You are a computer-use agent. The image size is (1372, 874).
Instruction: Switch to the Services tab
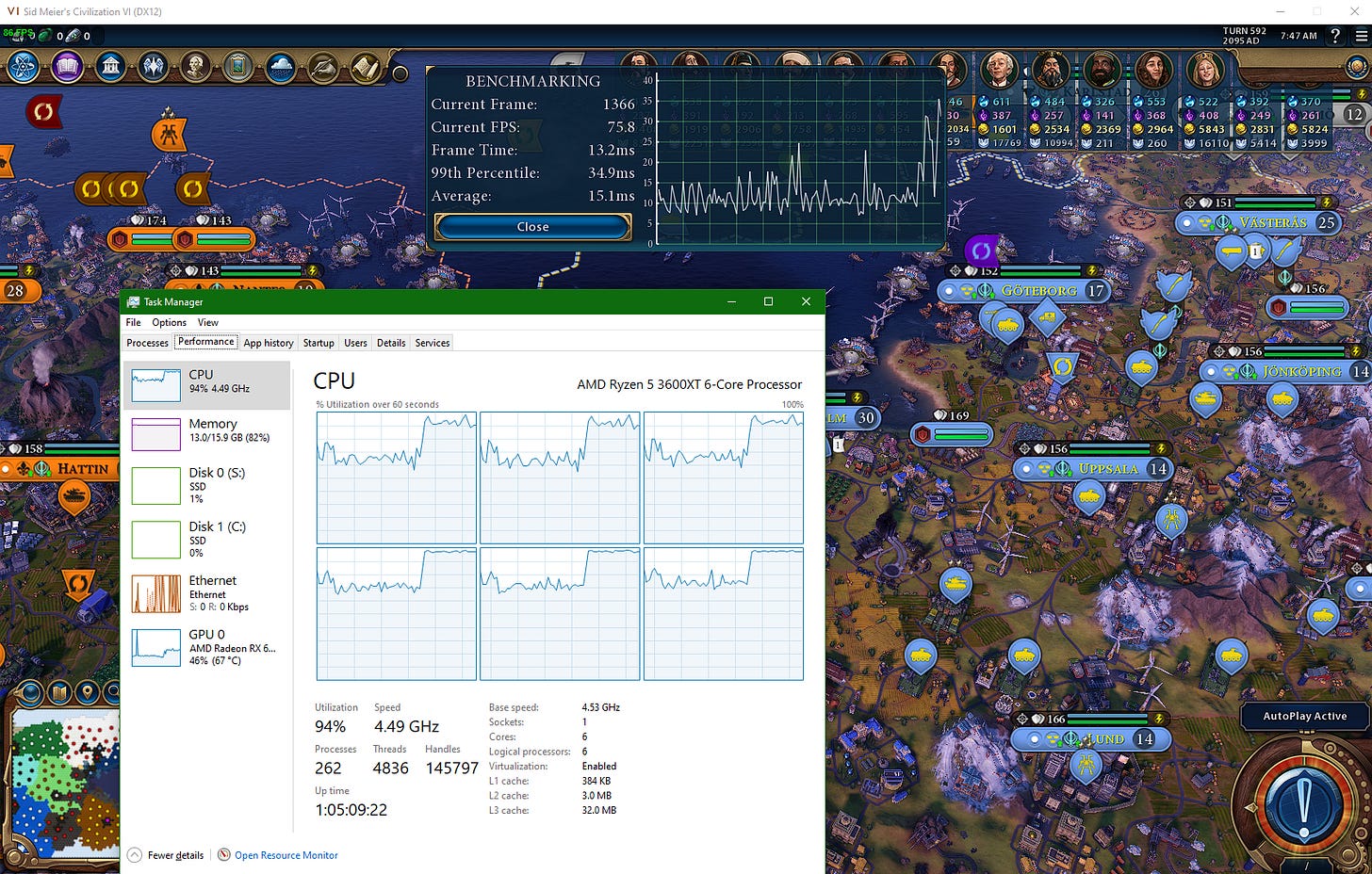coord(433,343)
